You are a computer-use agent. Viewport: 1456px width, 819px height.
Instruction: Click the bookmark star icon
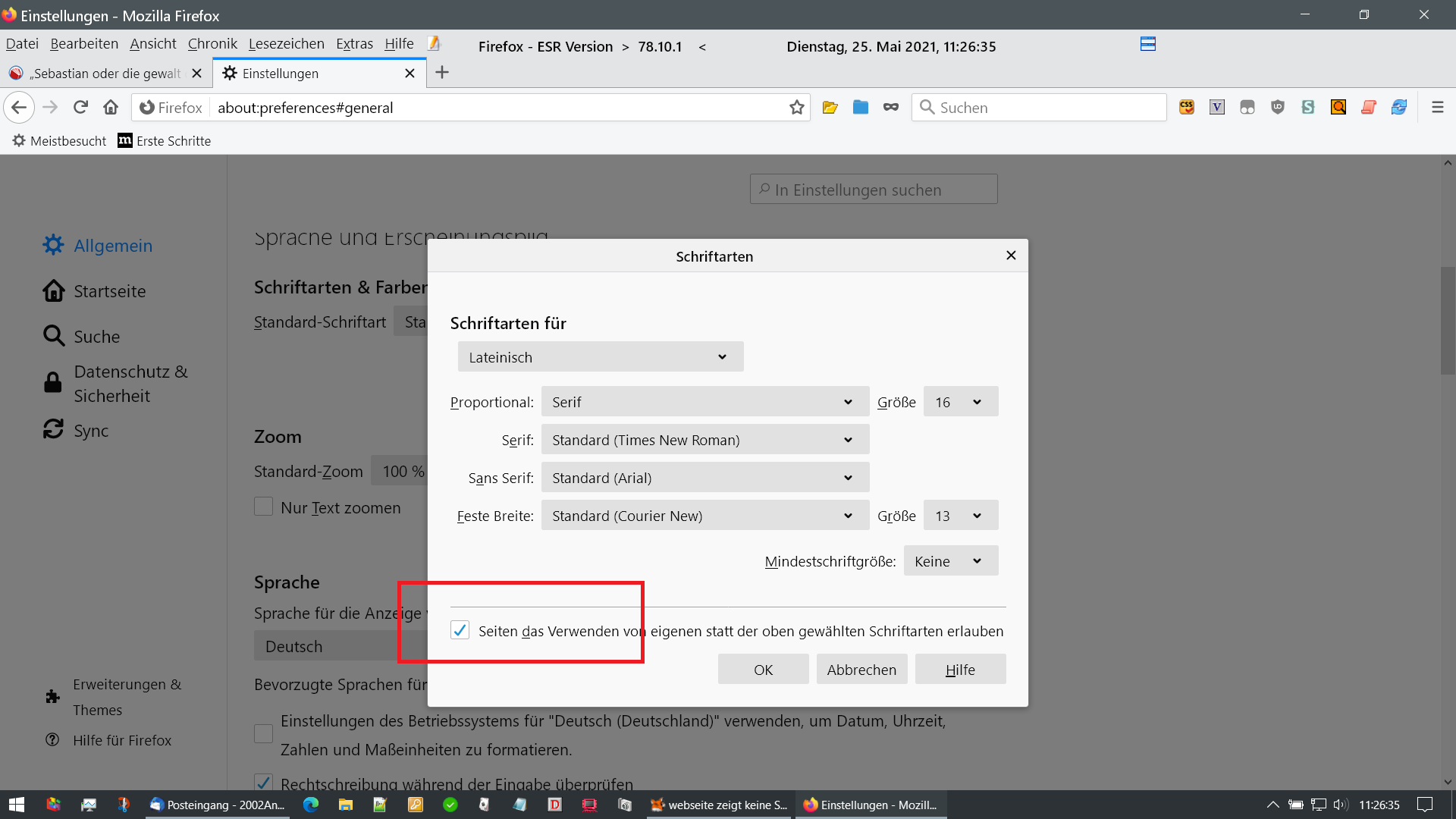(796, 108)
